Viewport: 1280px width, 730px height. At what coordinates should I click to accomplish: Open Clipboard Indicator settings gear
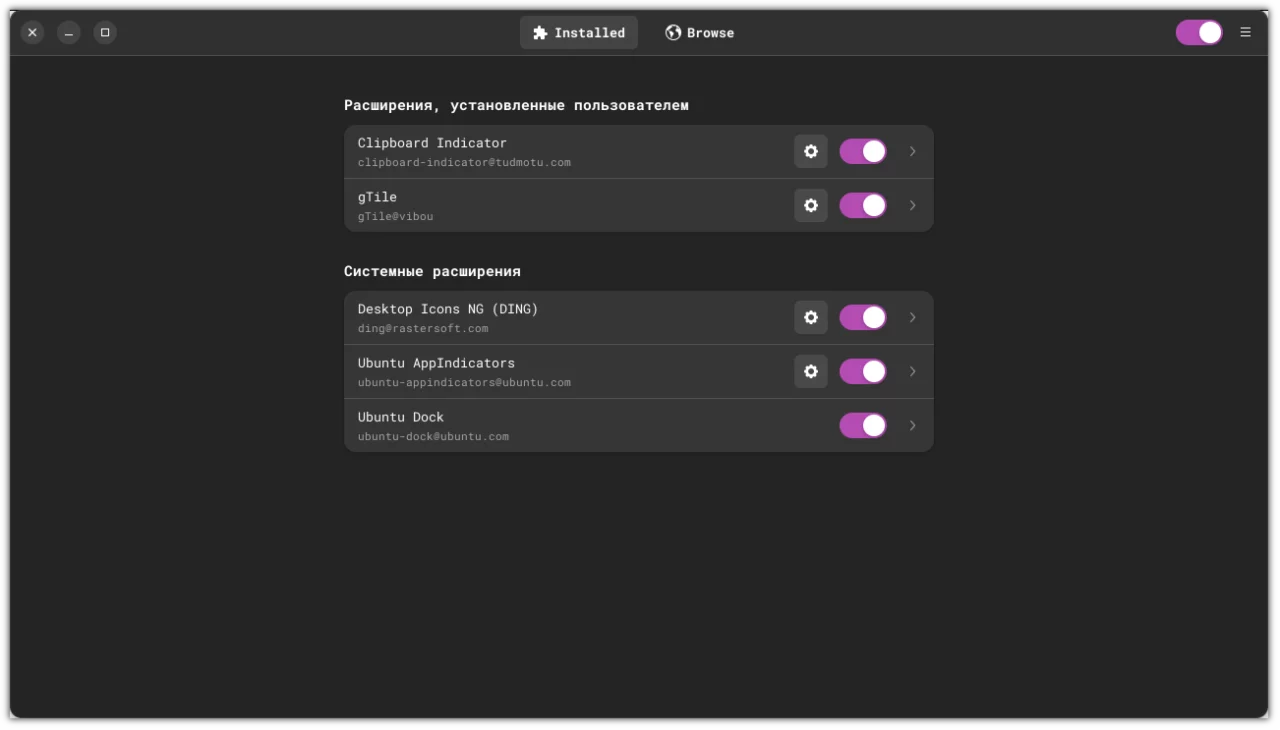coord(810,151)
